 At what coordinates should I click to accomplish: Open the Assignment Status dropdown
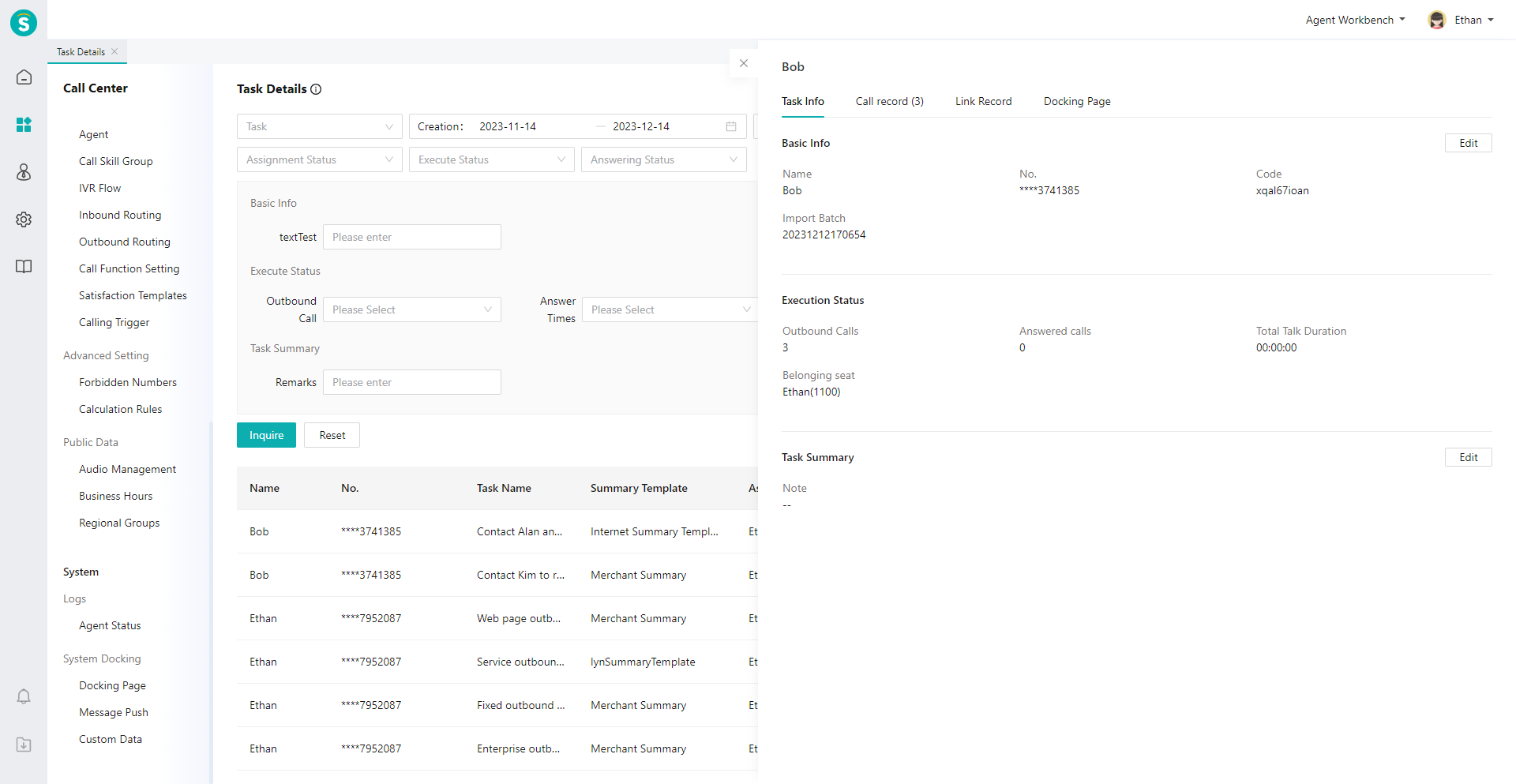click(x=320, y=159)
